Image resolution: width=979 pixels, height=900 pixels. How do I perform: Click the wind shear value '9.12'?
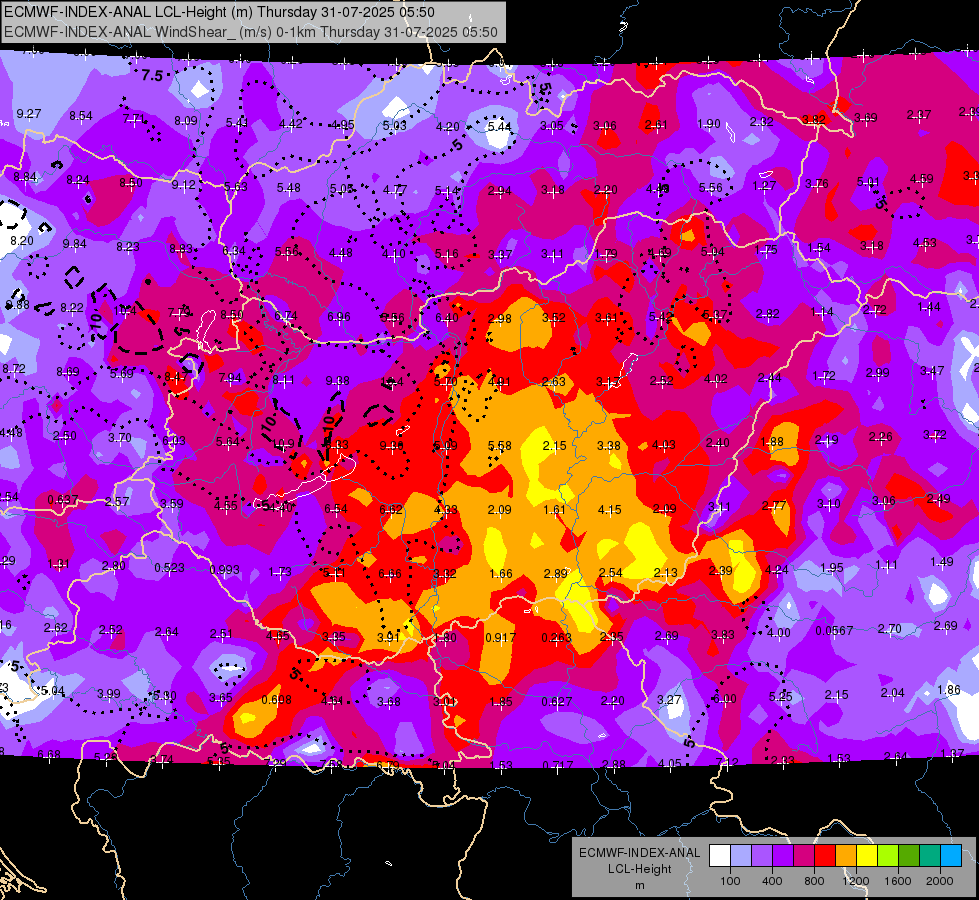184,185
